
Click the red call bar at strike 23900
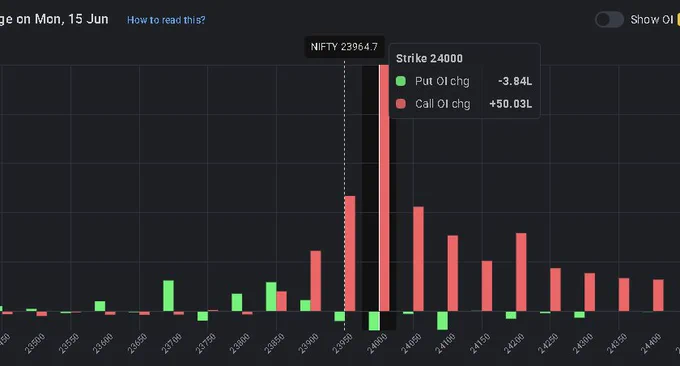(316, 281)
